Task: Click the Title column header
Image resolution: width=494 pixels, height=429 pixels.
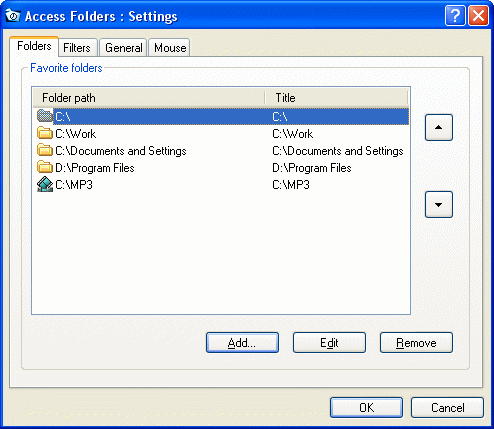Action: click(337, 98)
